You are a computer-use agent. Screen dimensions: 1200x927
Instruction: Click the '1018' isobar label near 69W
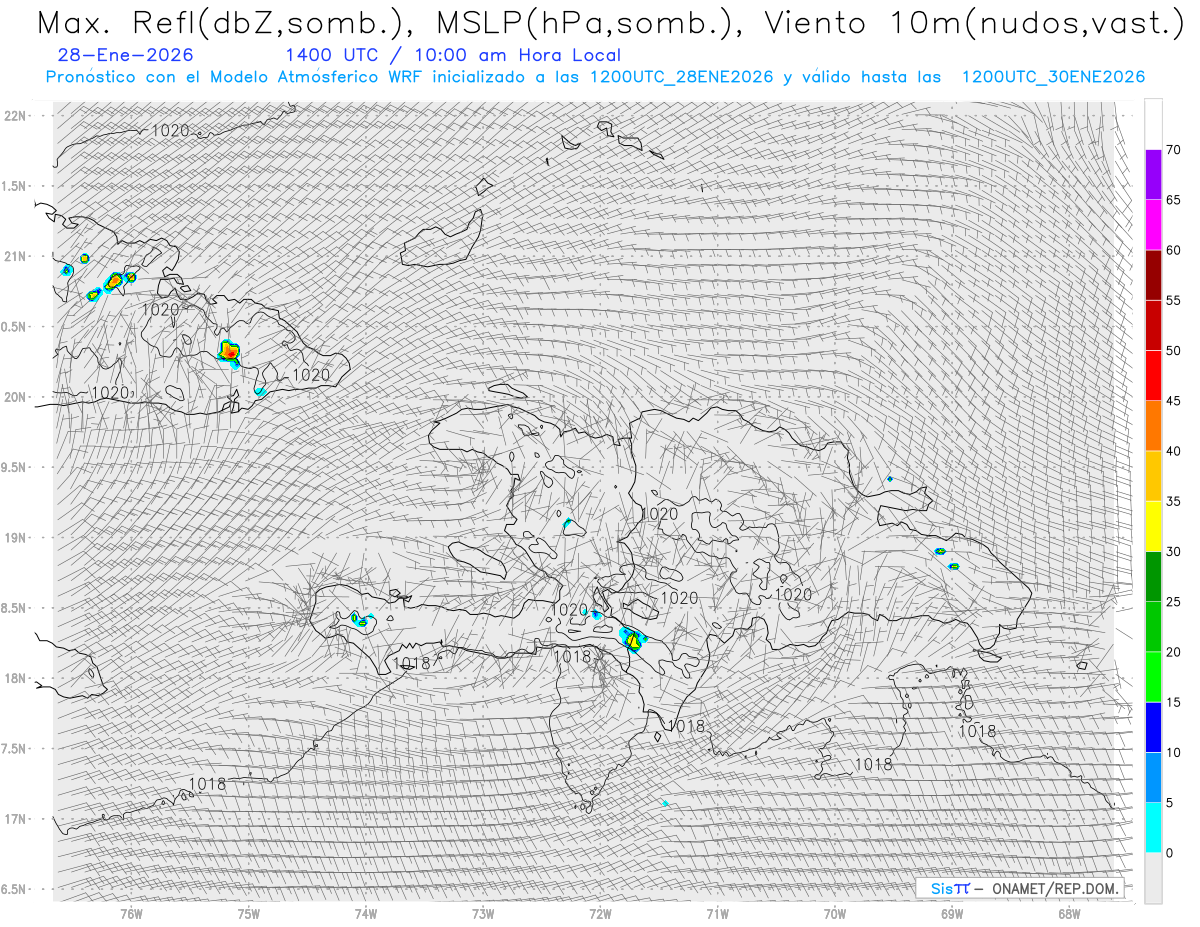[x=977, y=731]
